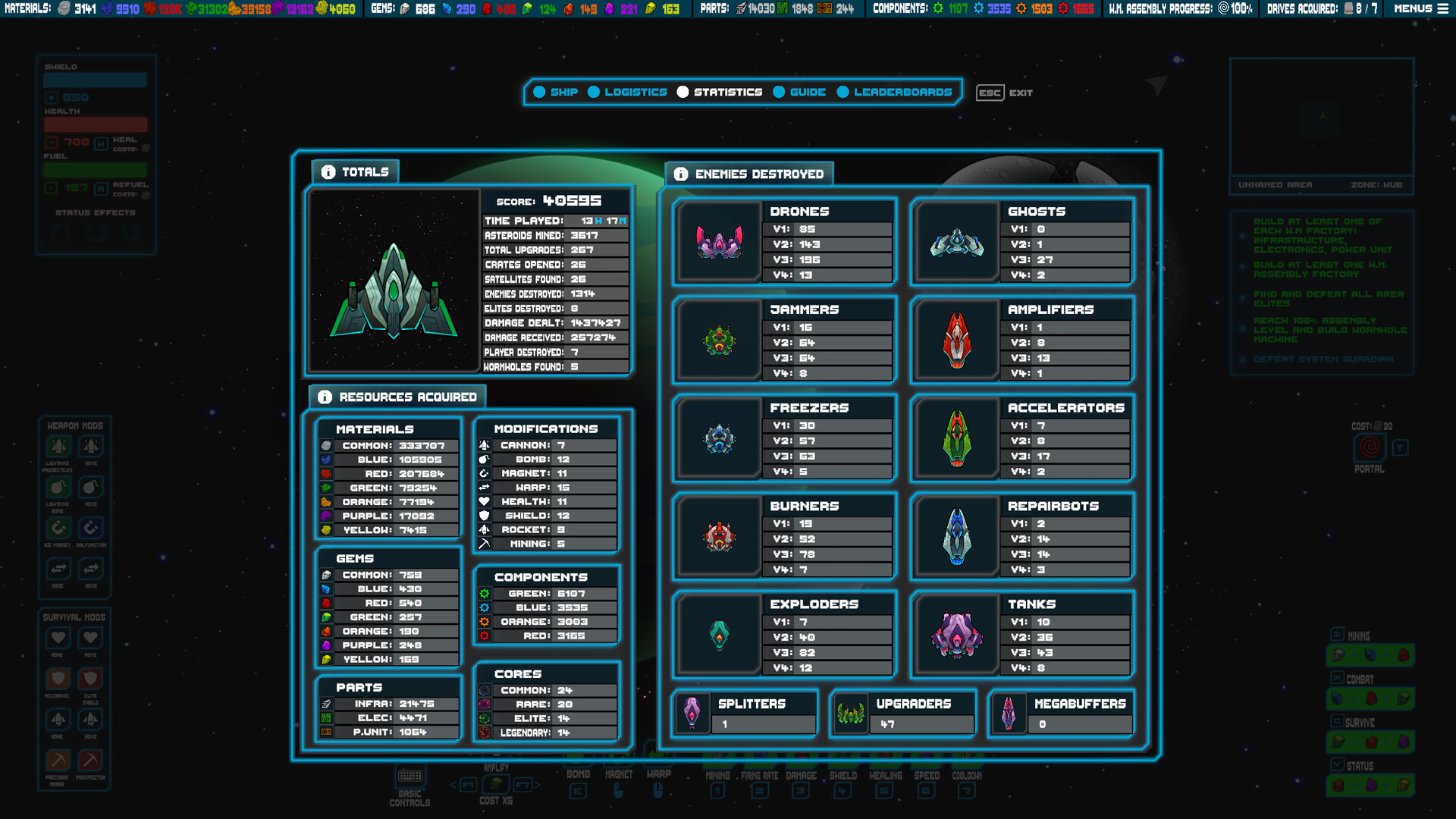1456x819 pixels.
Task: Open the Elite Shield survival mod
Action: point(90,678)
